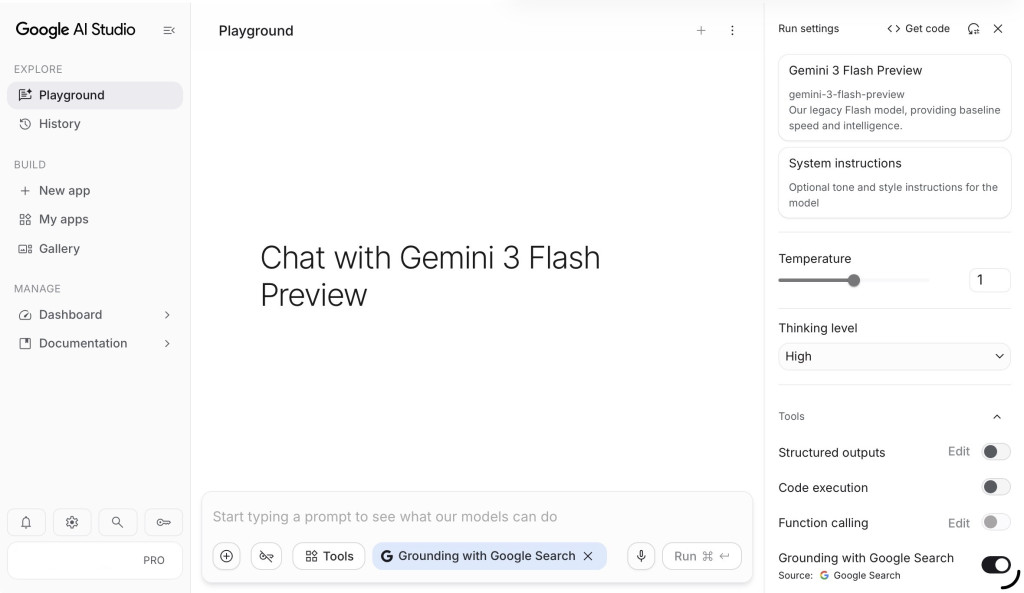This screenshot has width=1024, height=593.
Task: Click the search magnifier icon in the sidebar
Action: tap(118, 522)
